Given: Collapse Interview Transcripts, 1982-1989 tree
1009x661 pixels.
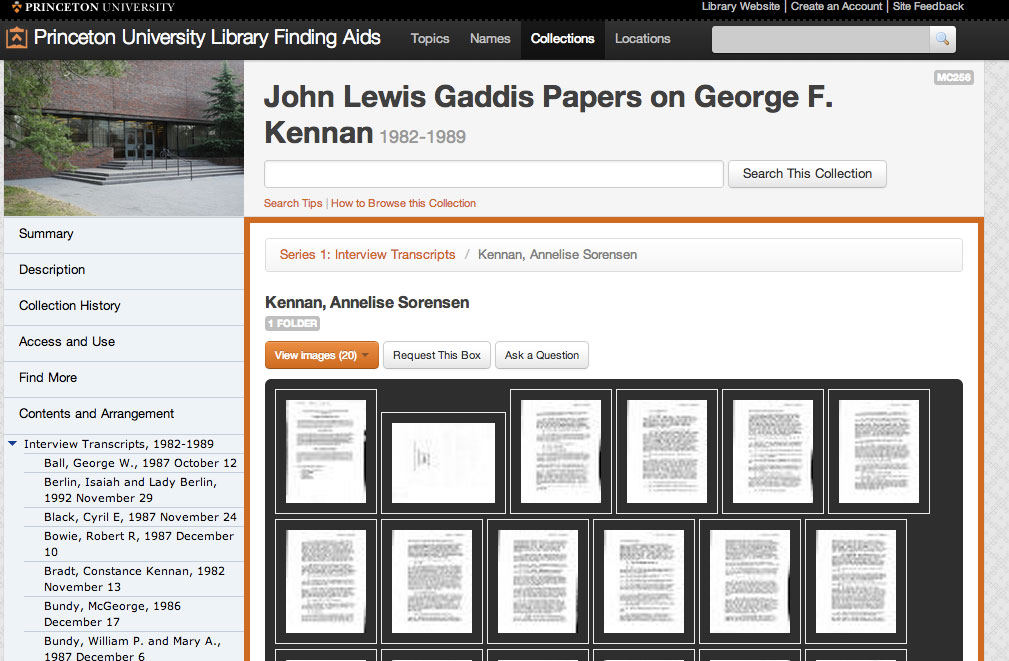Looking at the screenshot, I should (12, 443).
